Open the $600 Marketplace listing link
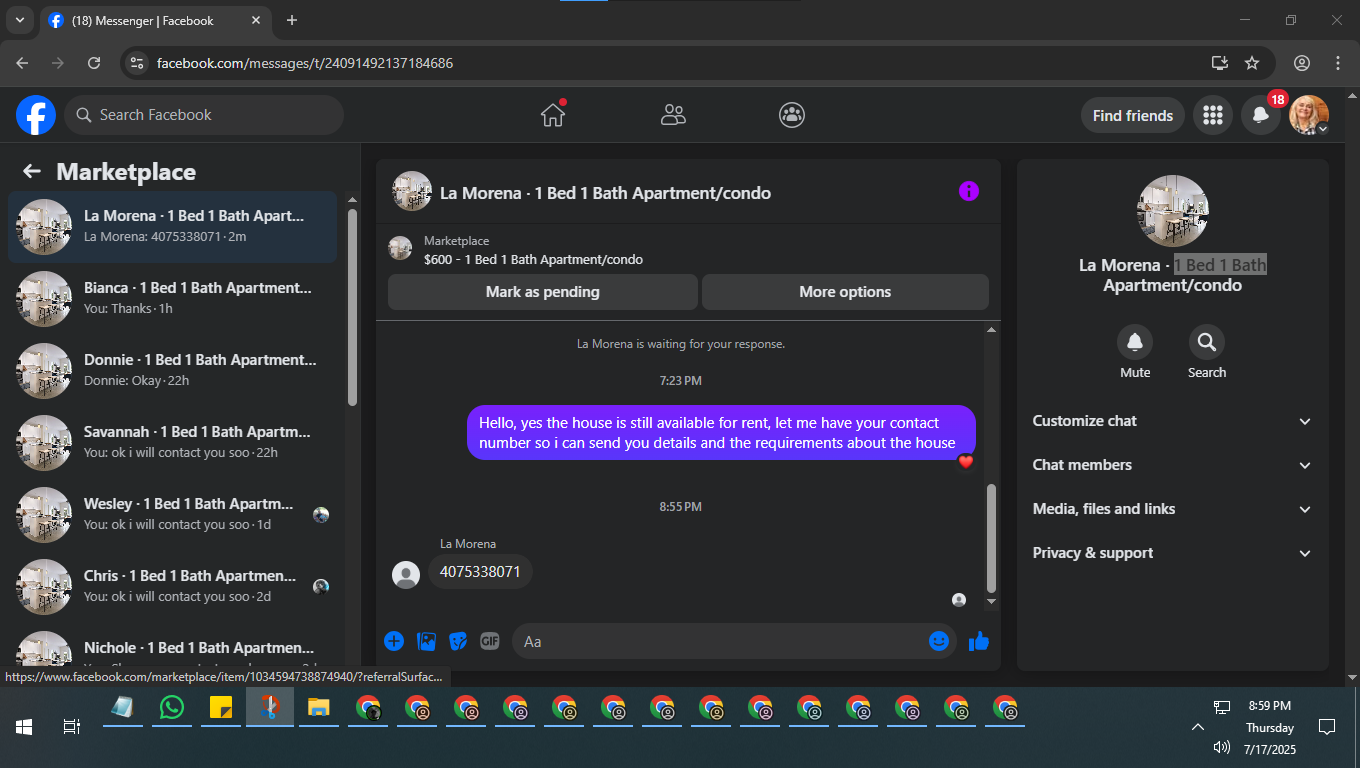 tap(533, 259)
